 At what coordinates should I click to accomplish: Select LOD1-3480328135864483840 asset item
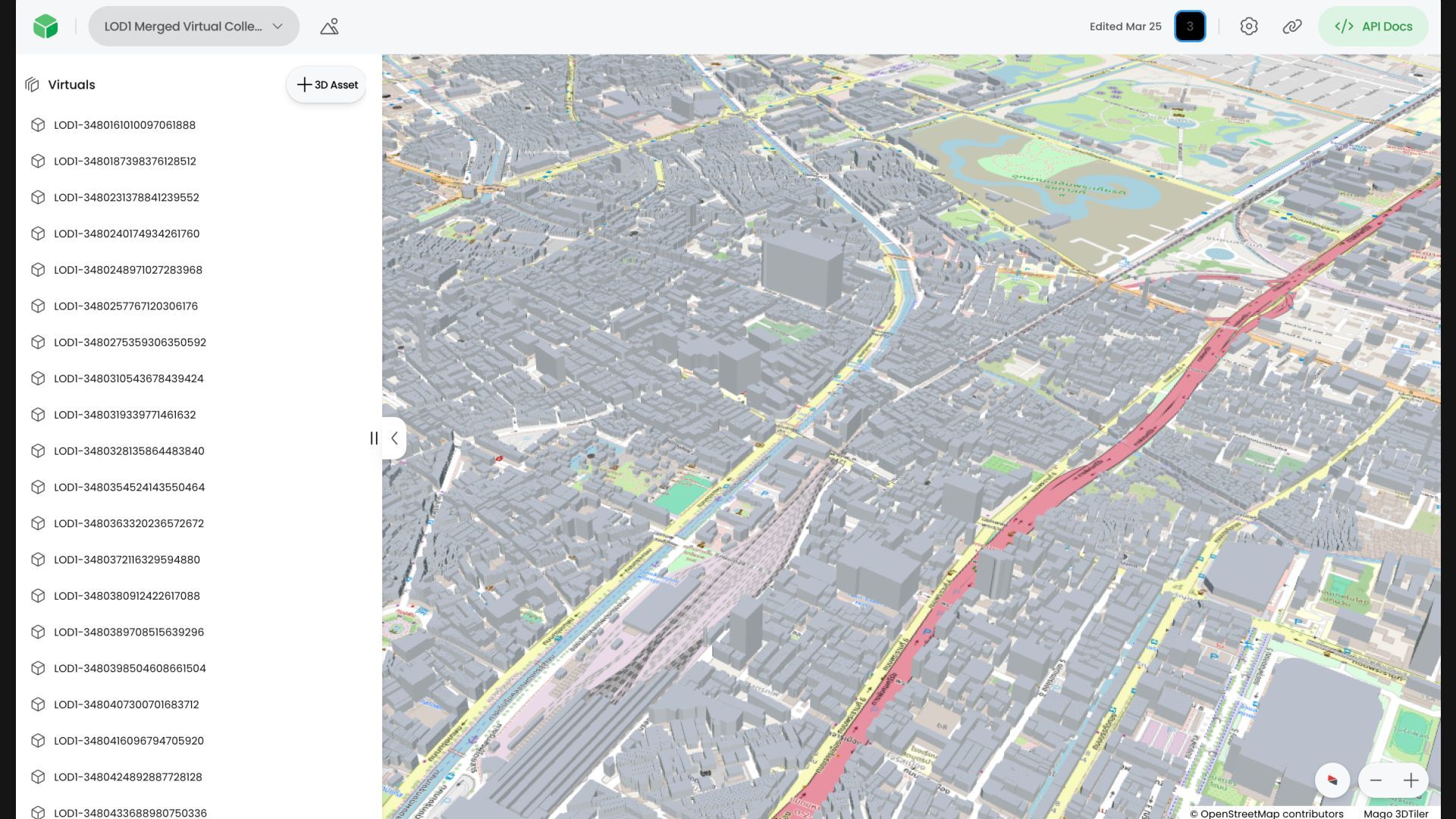coord(129,451)
